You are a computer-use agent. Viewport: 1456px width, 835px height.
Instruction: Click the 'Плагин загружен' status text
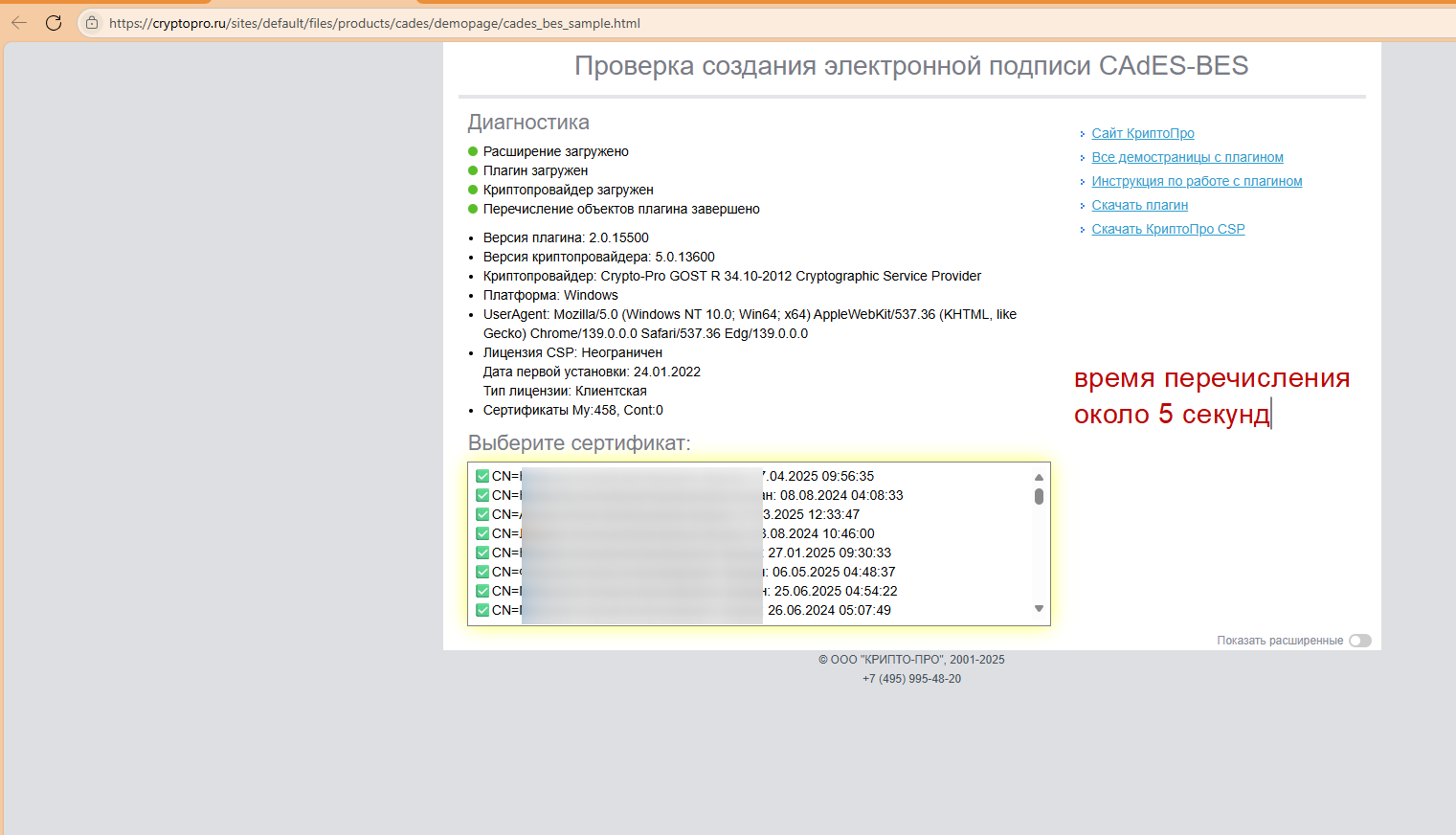535,170
